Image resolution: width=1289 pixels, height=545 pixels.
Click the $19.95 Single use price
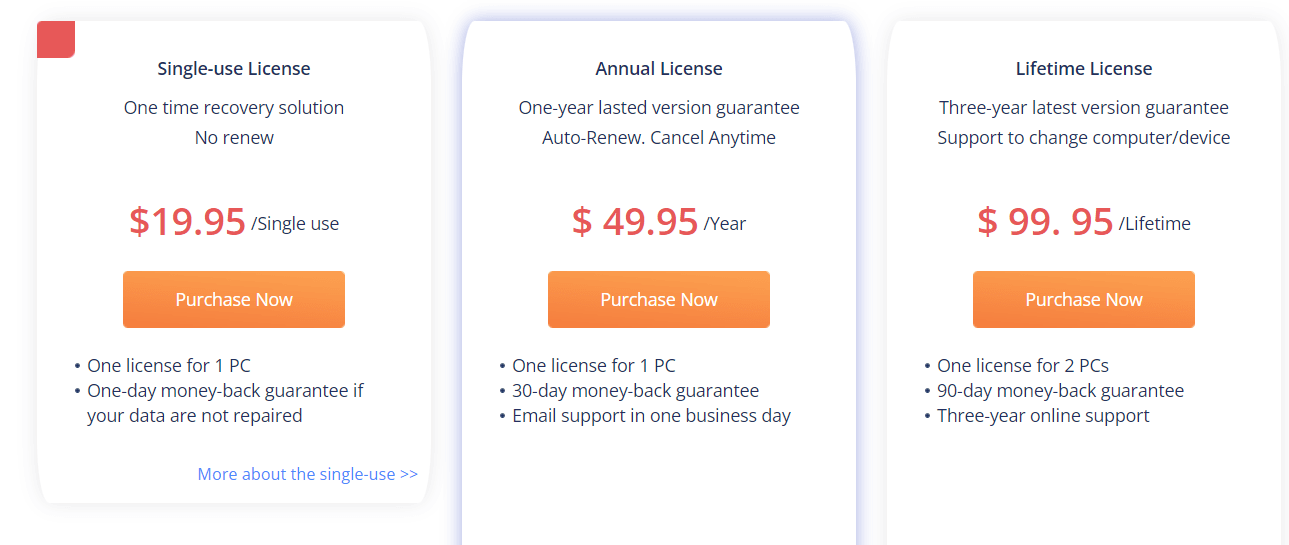tap(234, 221)
